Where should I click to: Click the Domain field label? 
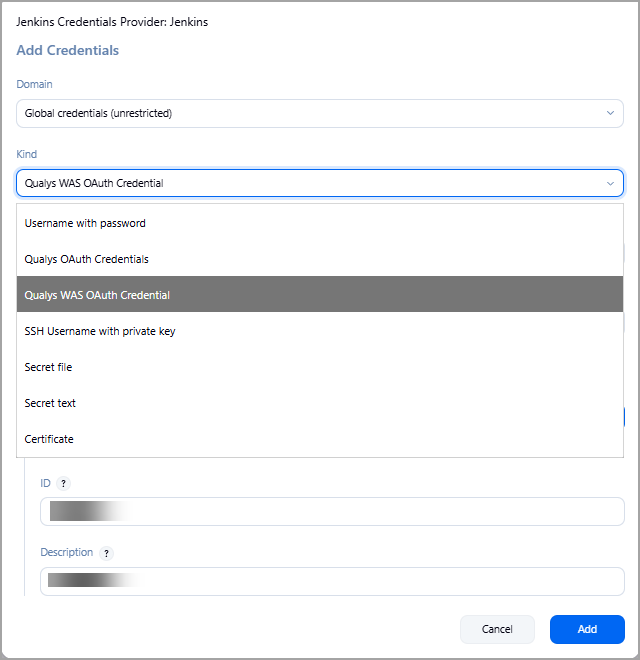34,84
